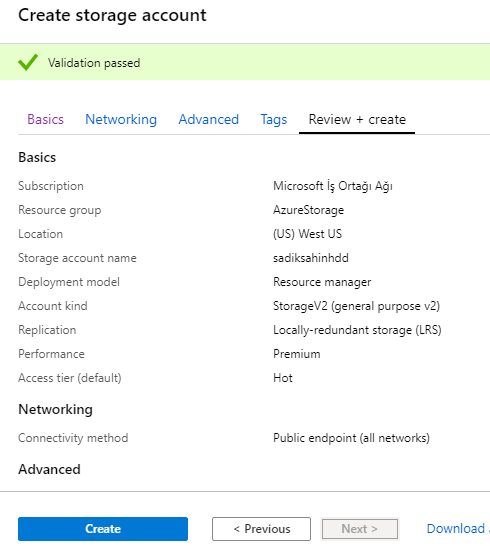Click the Hot access tier value
The width and height of the screenshot is (490, 546).
tap(283, 378)
